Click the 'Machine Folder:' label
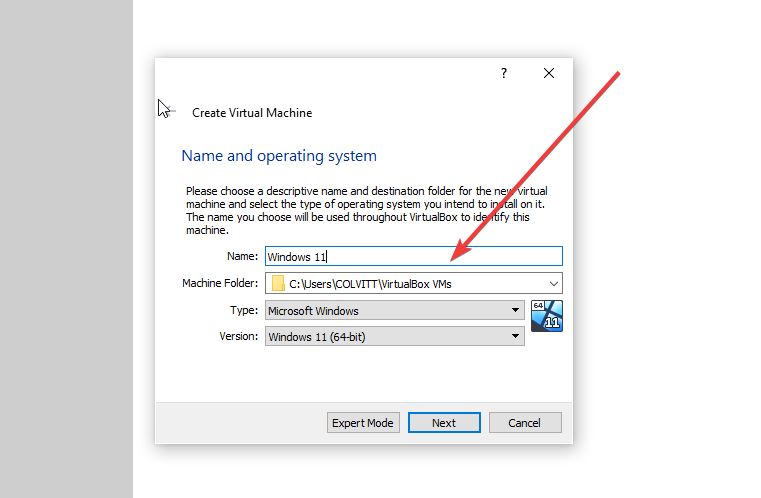Screen dimensions: 761x498 (x=220, y=283)
